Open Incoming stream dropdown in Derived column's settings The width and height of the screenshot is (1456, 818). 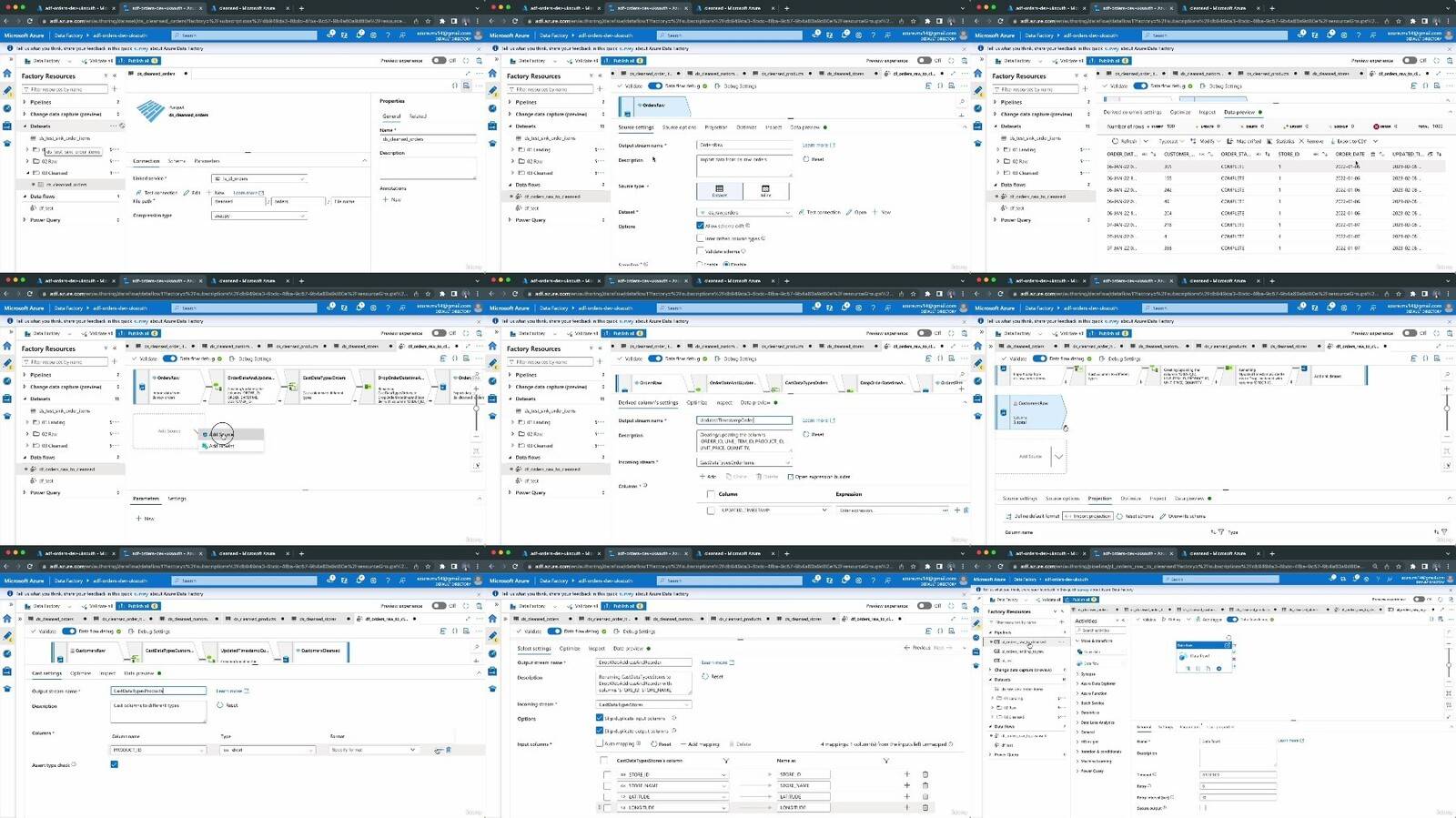click(745, 462)
